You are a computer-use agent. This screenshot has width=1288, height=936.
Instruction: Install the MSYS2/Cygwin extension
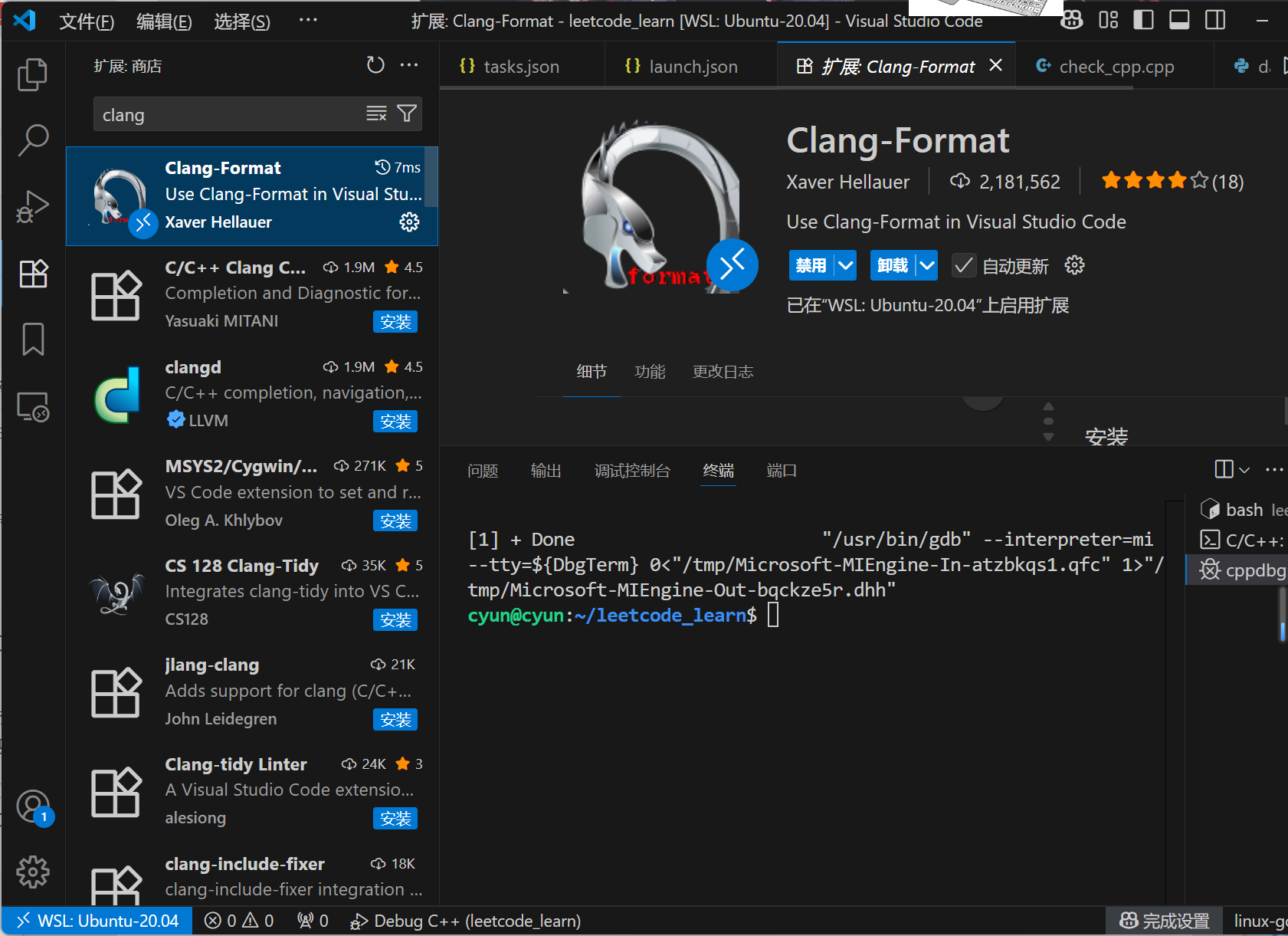click(395, 521)
